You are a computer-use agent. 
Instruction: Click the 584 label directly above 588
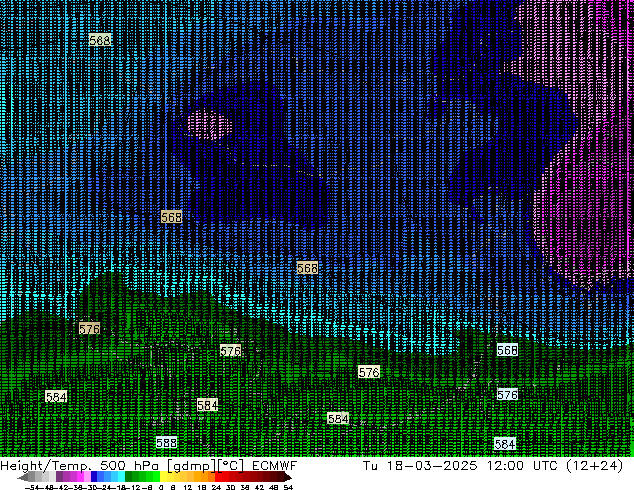[x=207, y=405]
